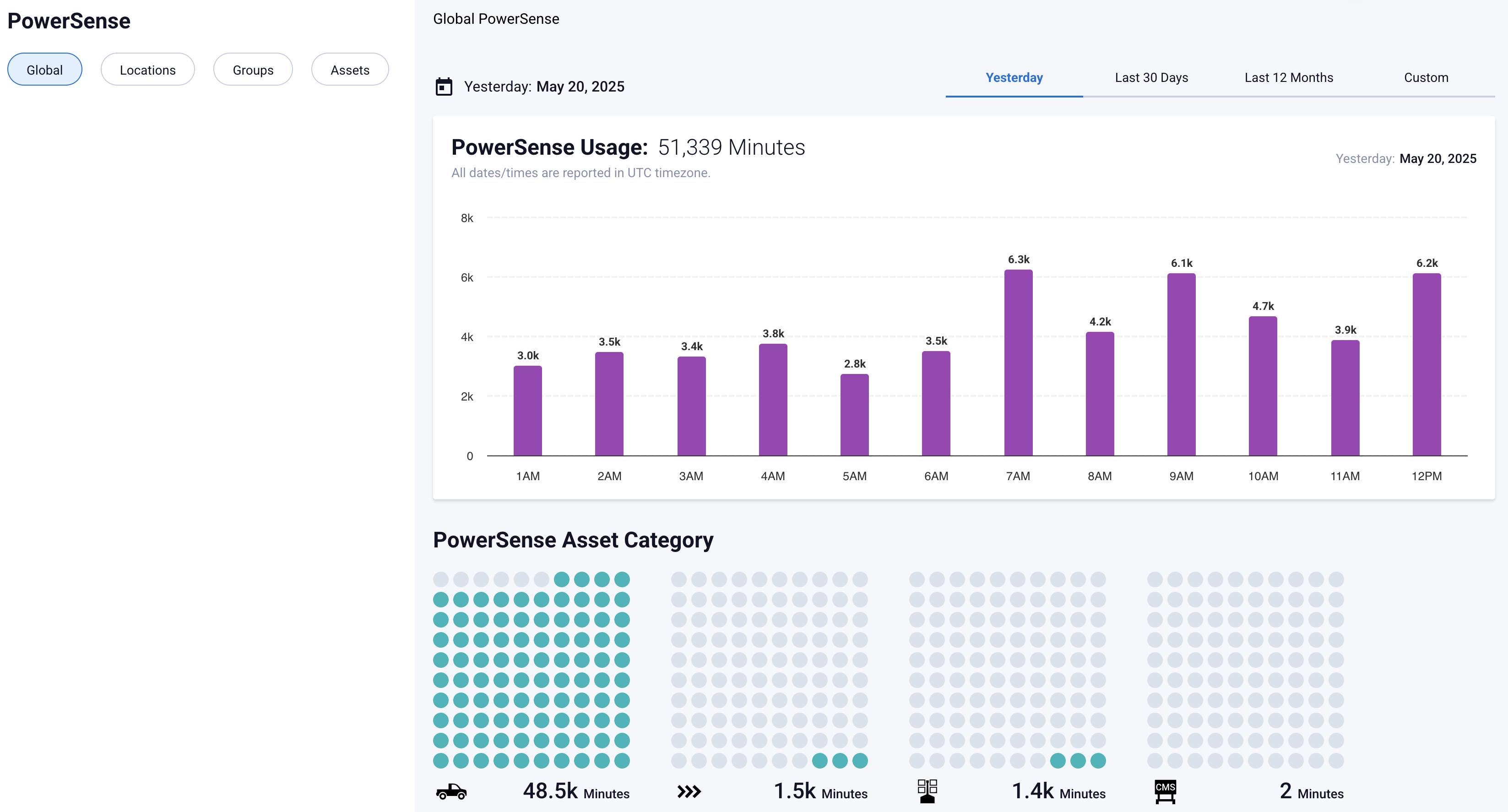1508x812 pixels.
Task: Switch to the Last 30 Days tab
Action: [x=1151, y=78]
